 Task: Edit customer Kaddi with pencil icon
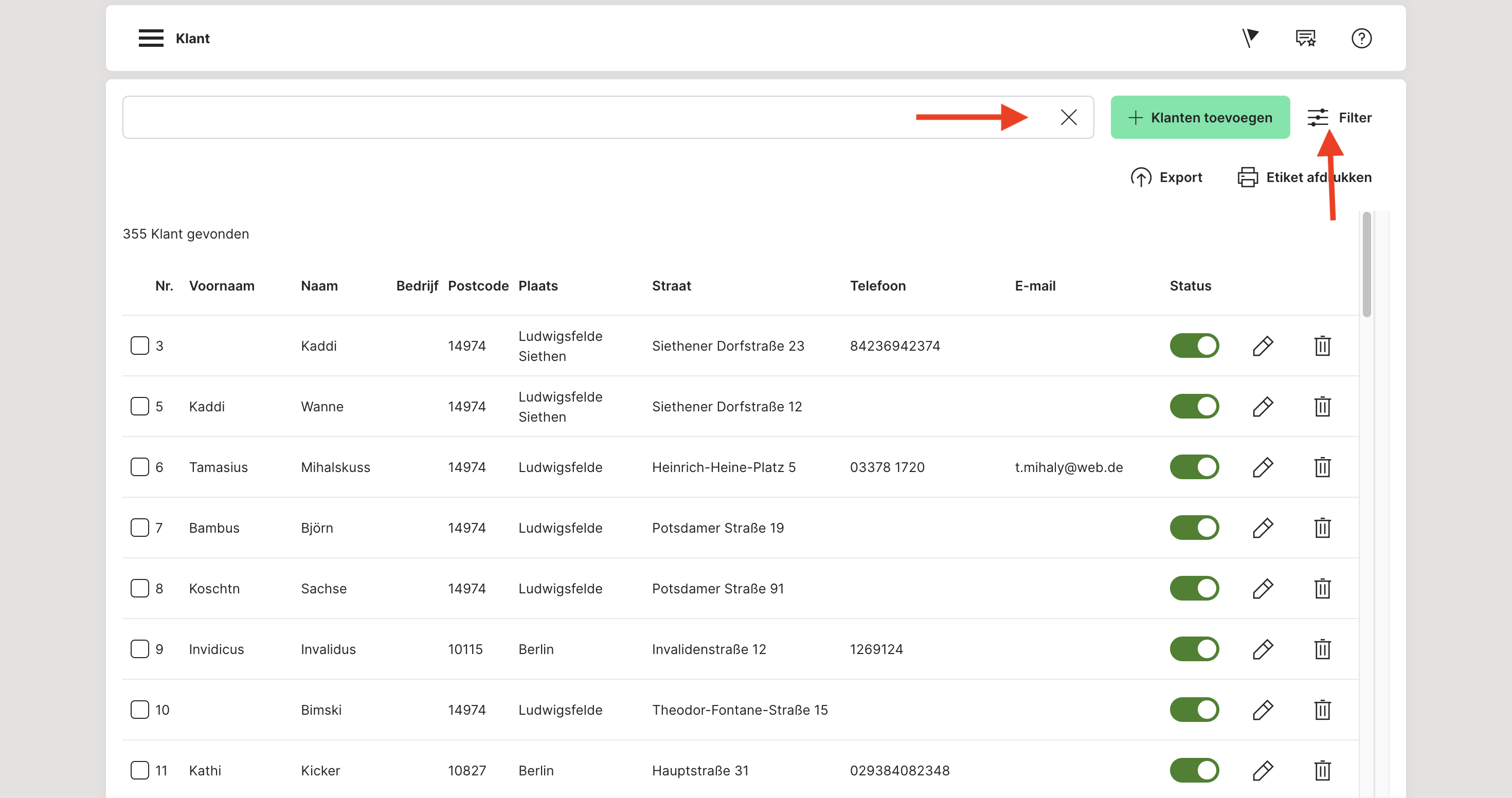coord(1263,346)
